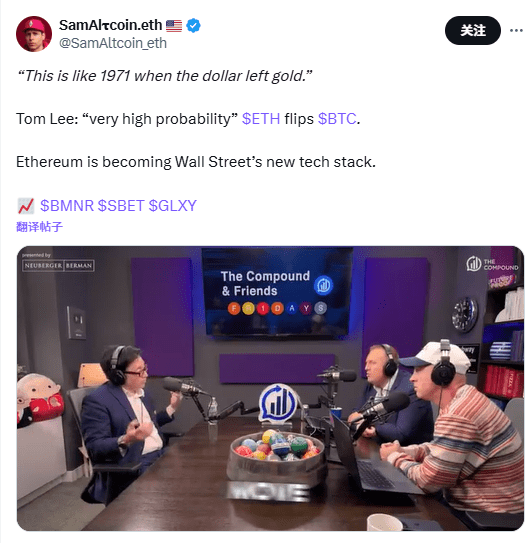Open the $SBET cashtag
The height and width of the screenshot is (543, 530).
[121, 206]
